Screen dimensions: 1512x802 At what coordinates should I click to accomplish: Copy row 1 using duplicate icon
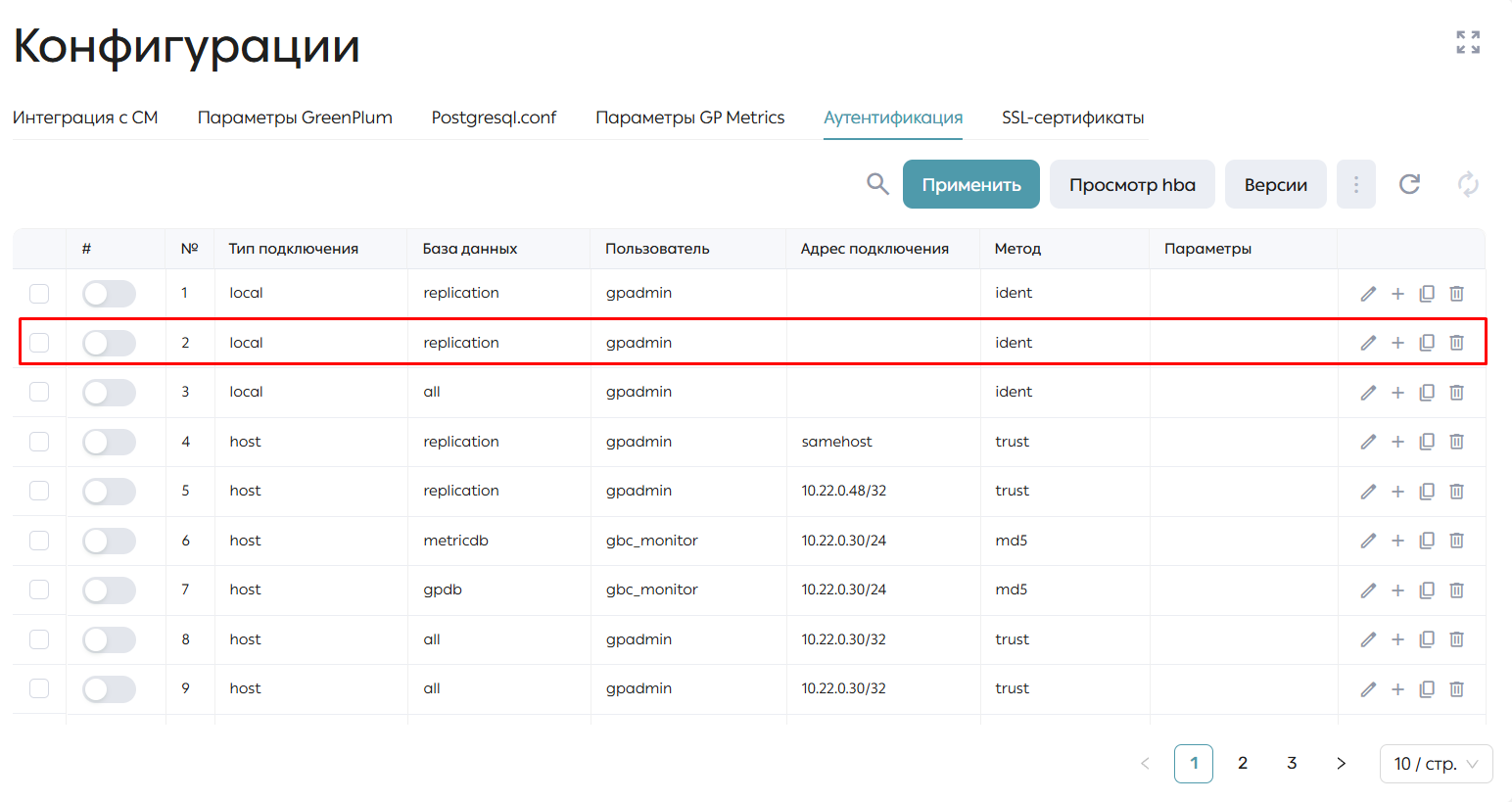pos(1427,294)
